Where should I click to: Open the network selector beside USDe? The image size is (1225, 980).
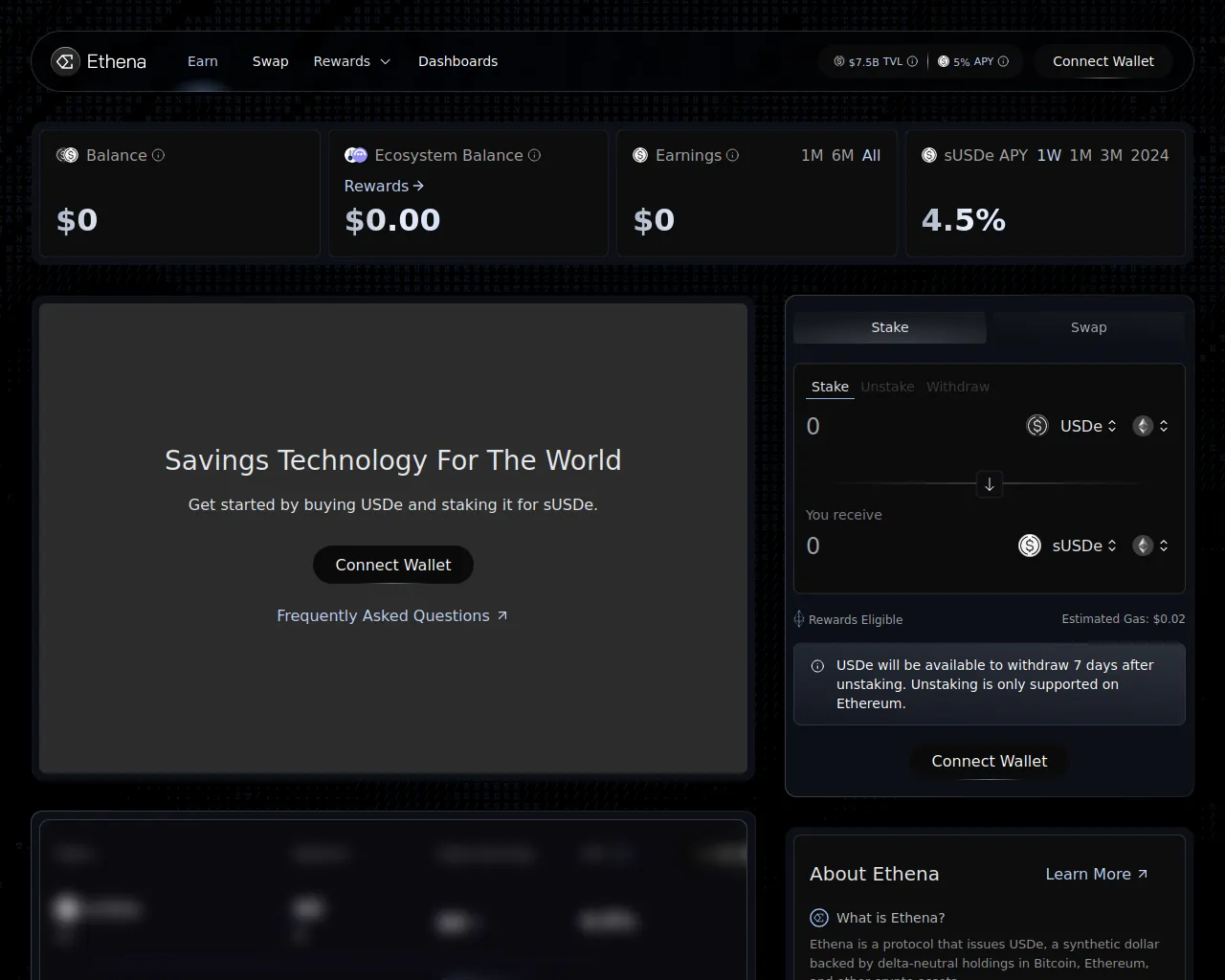[1151, 426]
